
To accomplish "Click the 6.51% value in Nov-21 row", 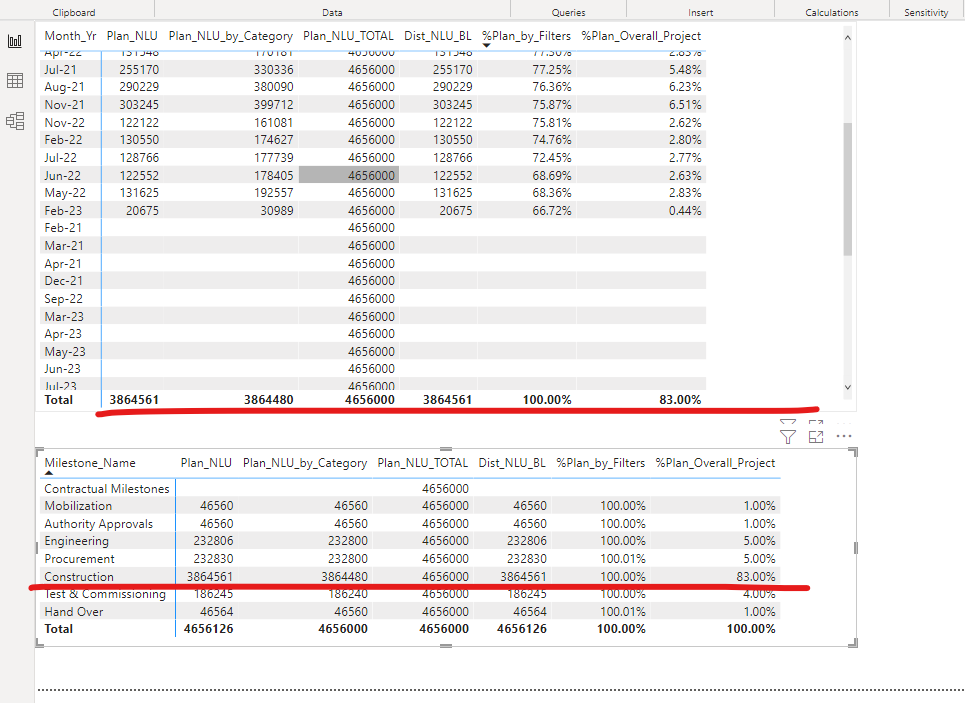I will (685, 105).
